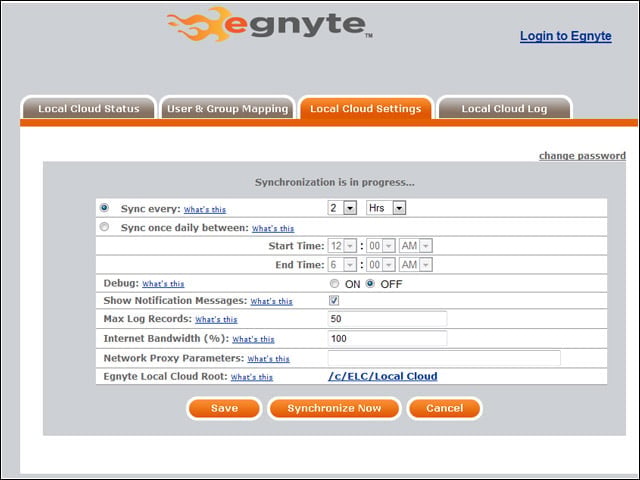Click the End Time label

point(300,264)
